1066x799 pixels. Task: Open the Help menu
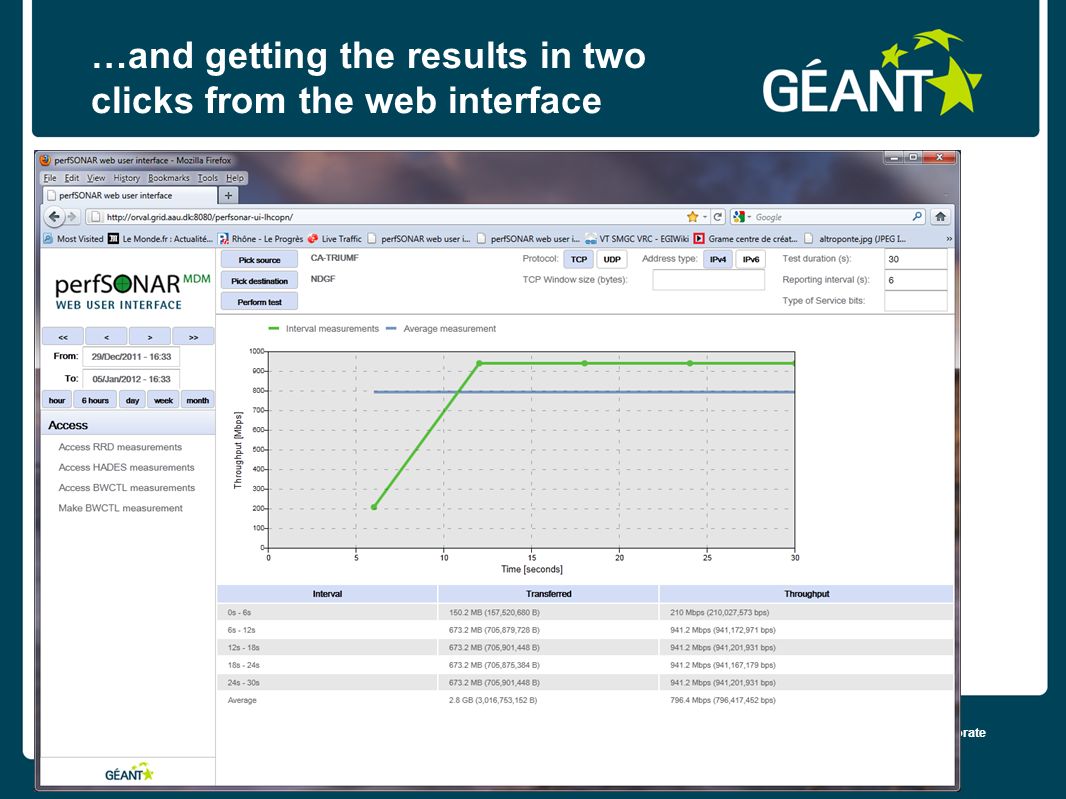pyautogui.click(x=235, y=178)
